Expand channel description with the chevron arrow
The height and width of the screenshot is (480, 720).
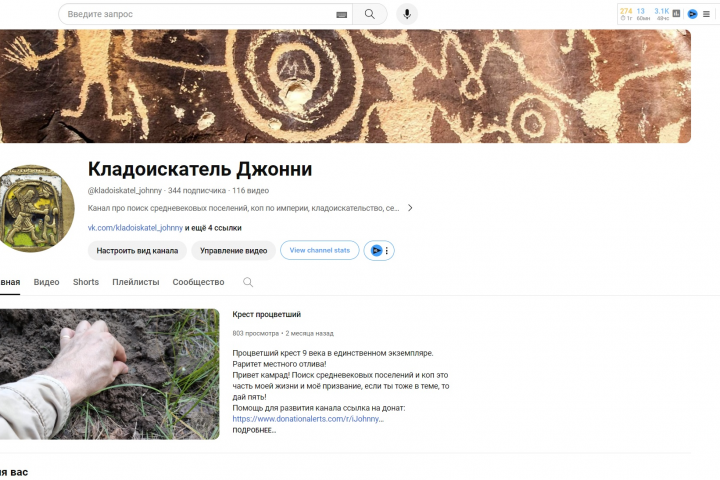click(410, 208)
